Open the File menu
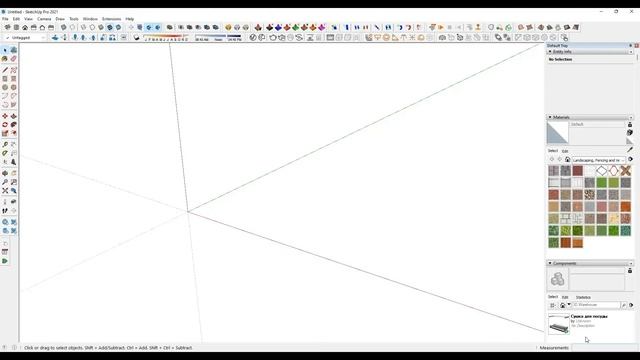Viewport: 640px width, 360px height. point(5,19)
